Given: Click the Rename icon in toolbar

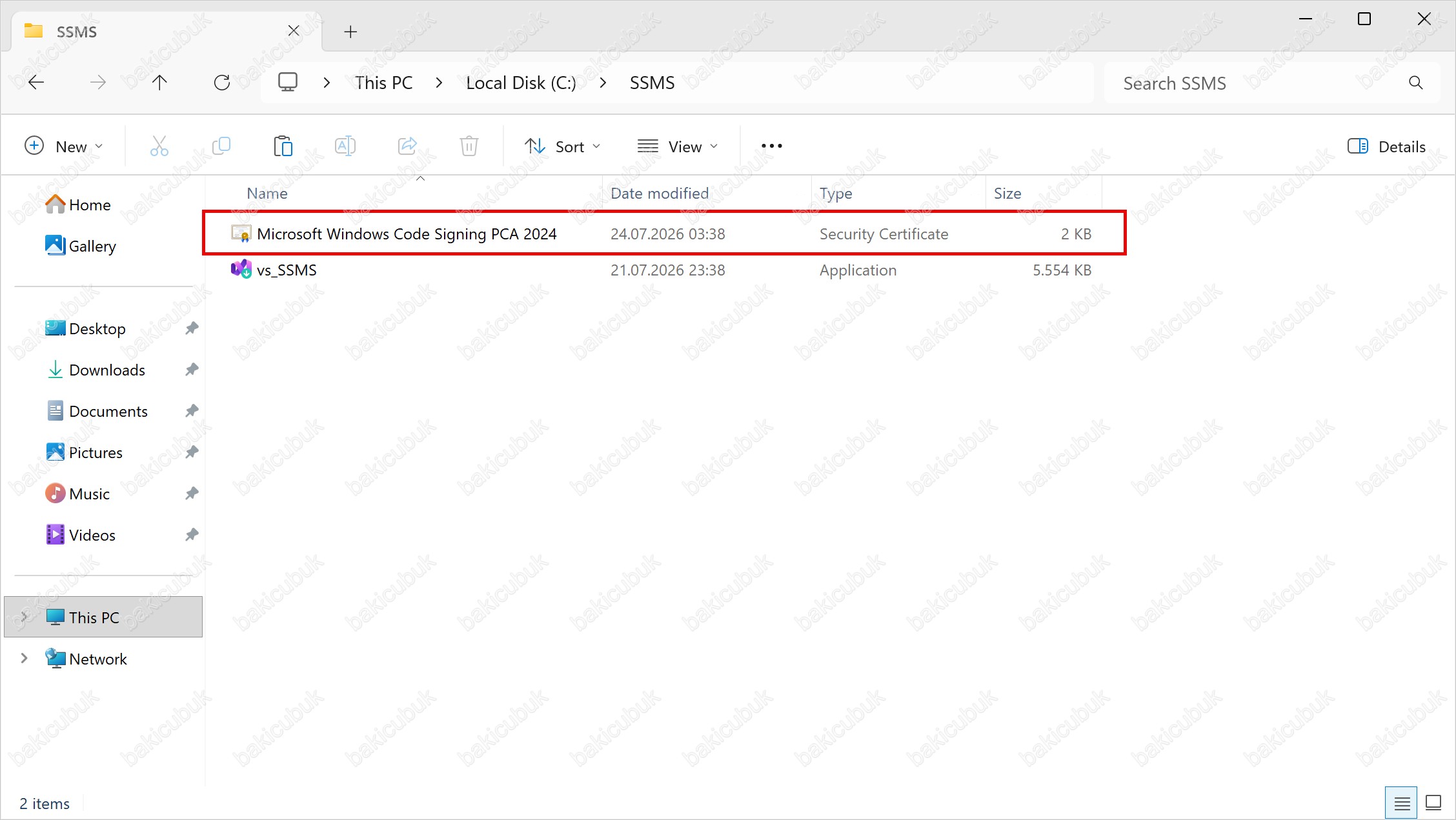Looking at the screenshot, I should click(x=345, y=146).
